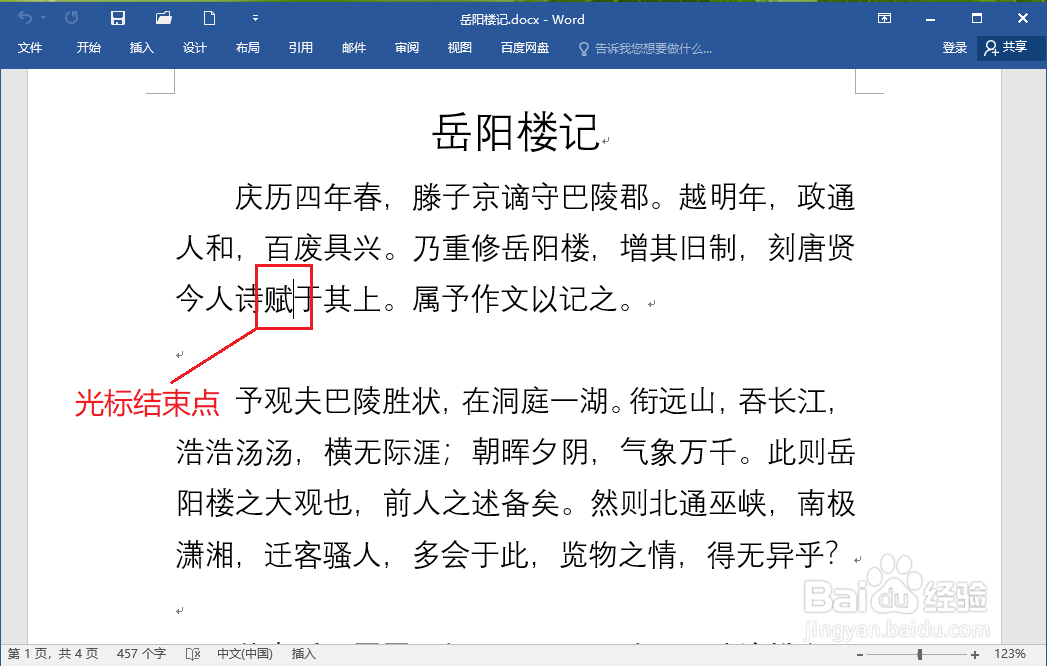Redo the last action
Image resolution: width=1047 pixels, height=666 pixels.
[x=71, y=18]
